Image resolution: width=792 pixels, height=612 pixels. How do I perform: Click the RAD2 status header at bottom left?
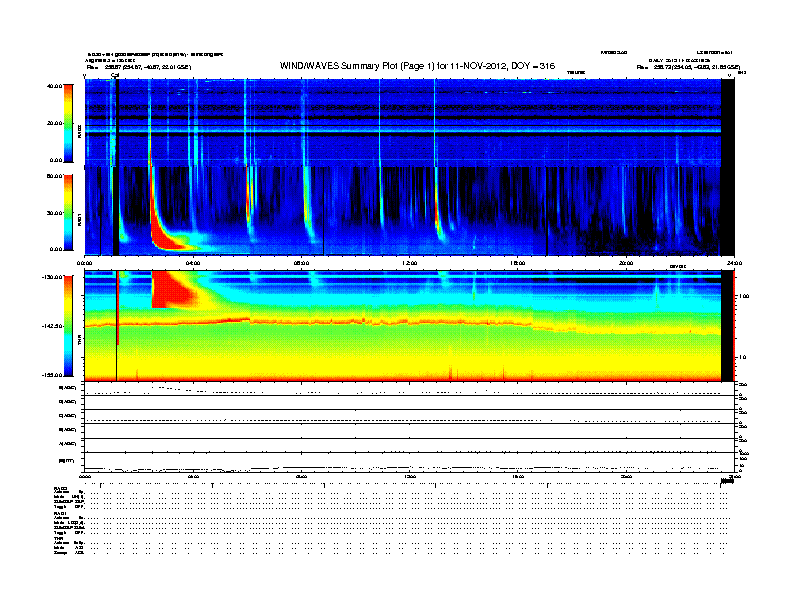(x=61, y=489)
